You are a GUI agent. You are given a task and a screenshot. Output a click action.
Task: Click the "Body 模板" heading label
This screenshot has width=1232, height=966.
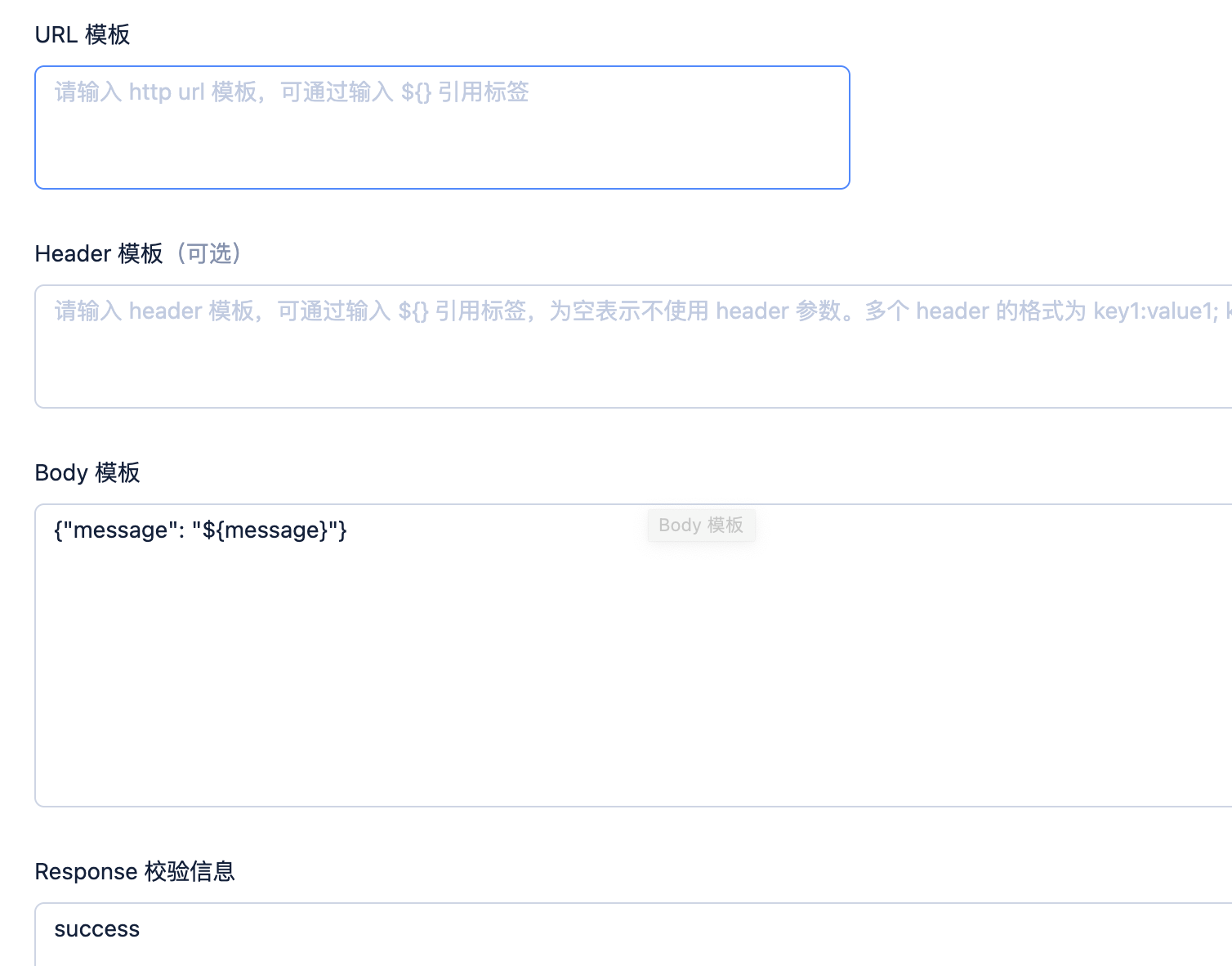click(x=87, y=473)
